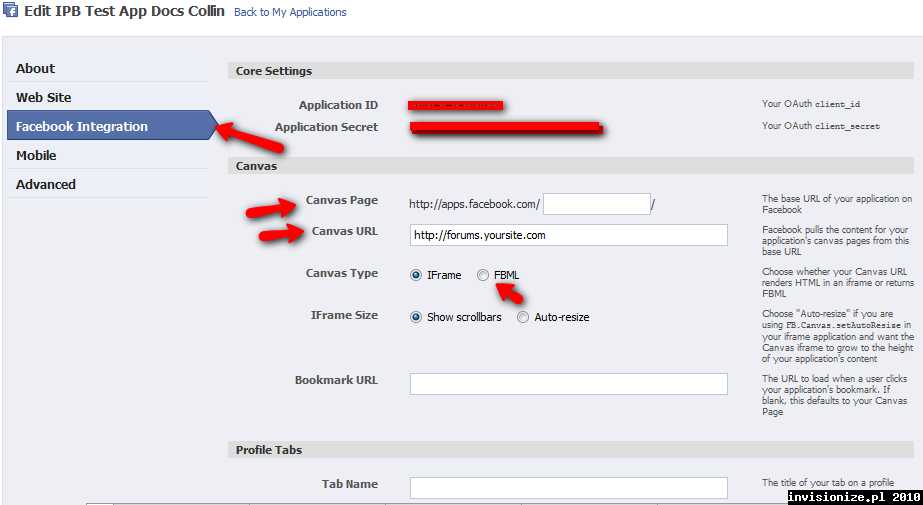Image resolution: width=923 pixels, height=505 pixels.
Task: Switch to the Web Site tab
Action: point(44,97)
